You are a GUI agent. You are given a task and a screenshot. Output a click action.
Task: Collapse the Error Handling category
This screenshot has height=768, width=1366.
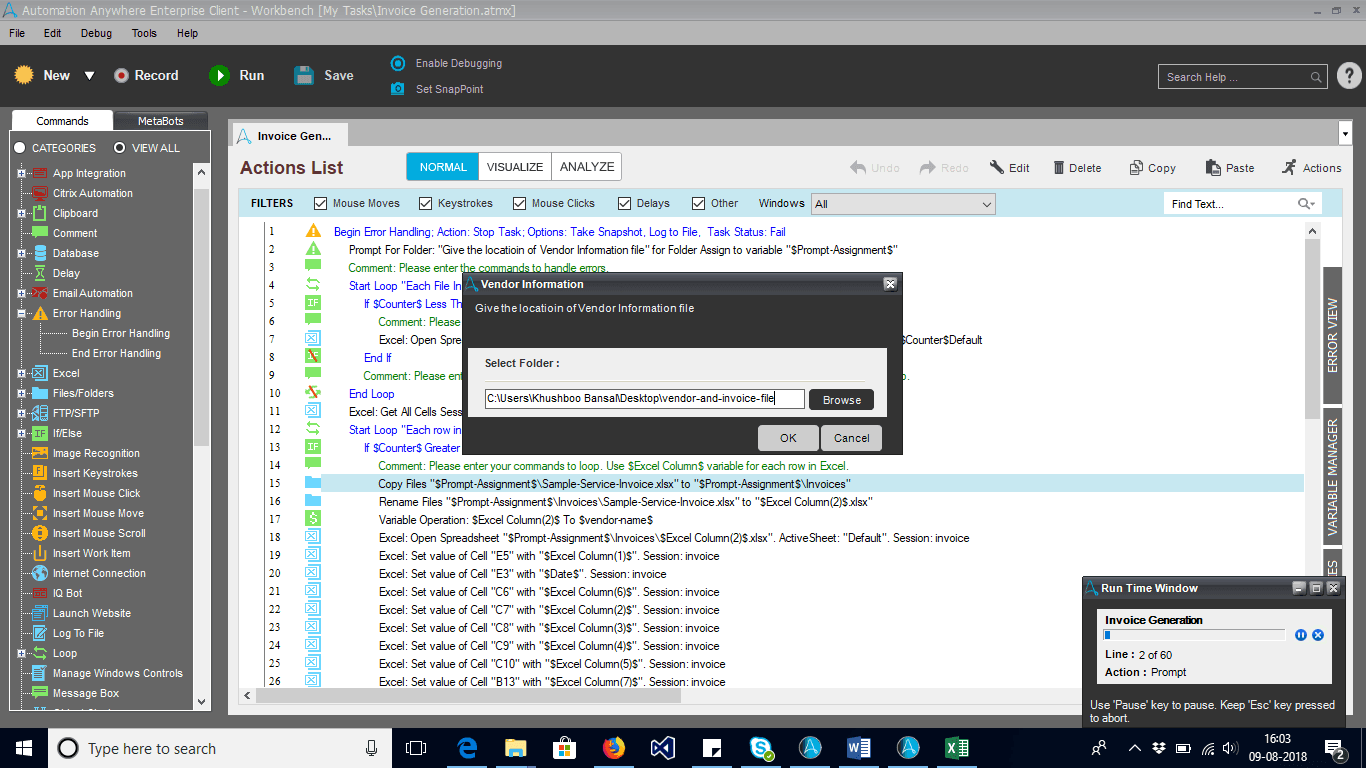coord(21,313)
